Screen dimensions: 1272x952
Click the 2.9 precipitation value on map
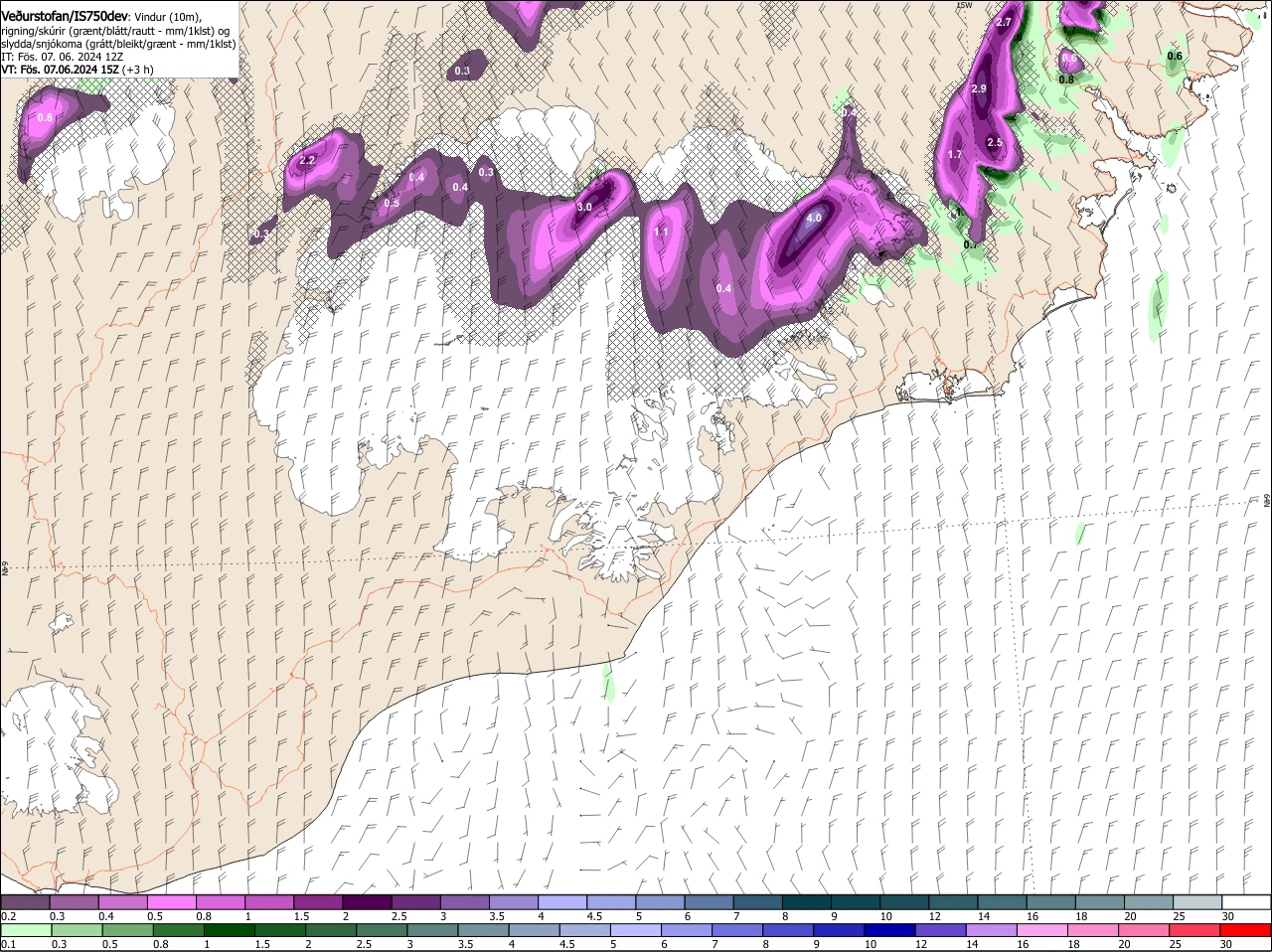tap(978, 89)
